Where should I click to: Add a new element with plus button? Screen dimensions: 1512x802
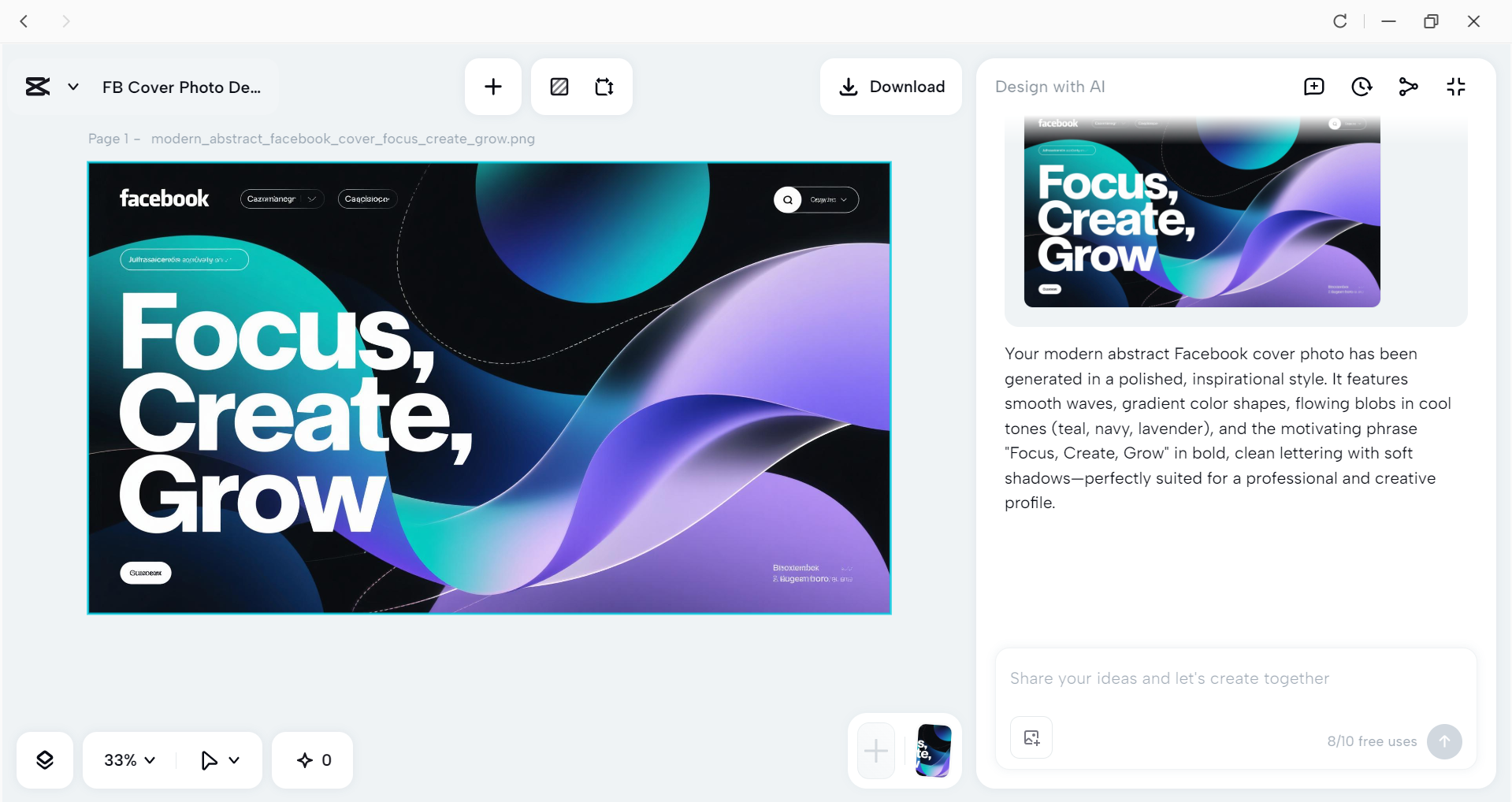(493, 87)
